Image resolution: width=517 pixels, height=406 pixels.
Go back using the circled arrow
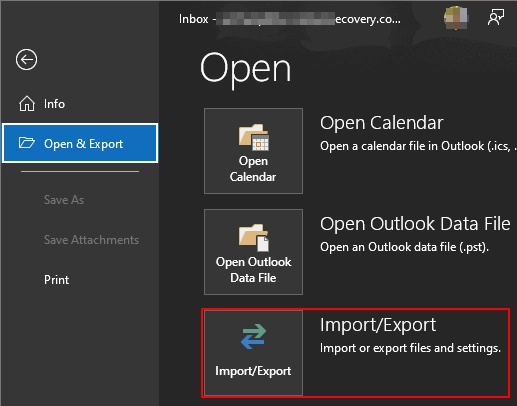coord(26,60)
